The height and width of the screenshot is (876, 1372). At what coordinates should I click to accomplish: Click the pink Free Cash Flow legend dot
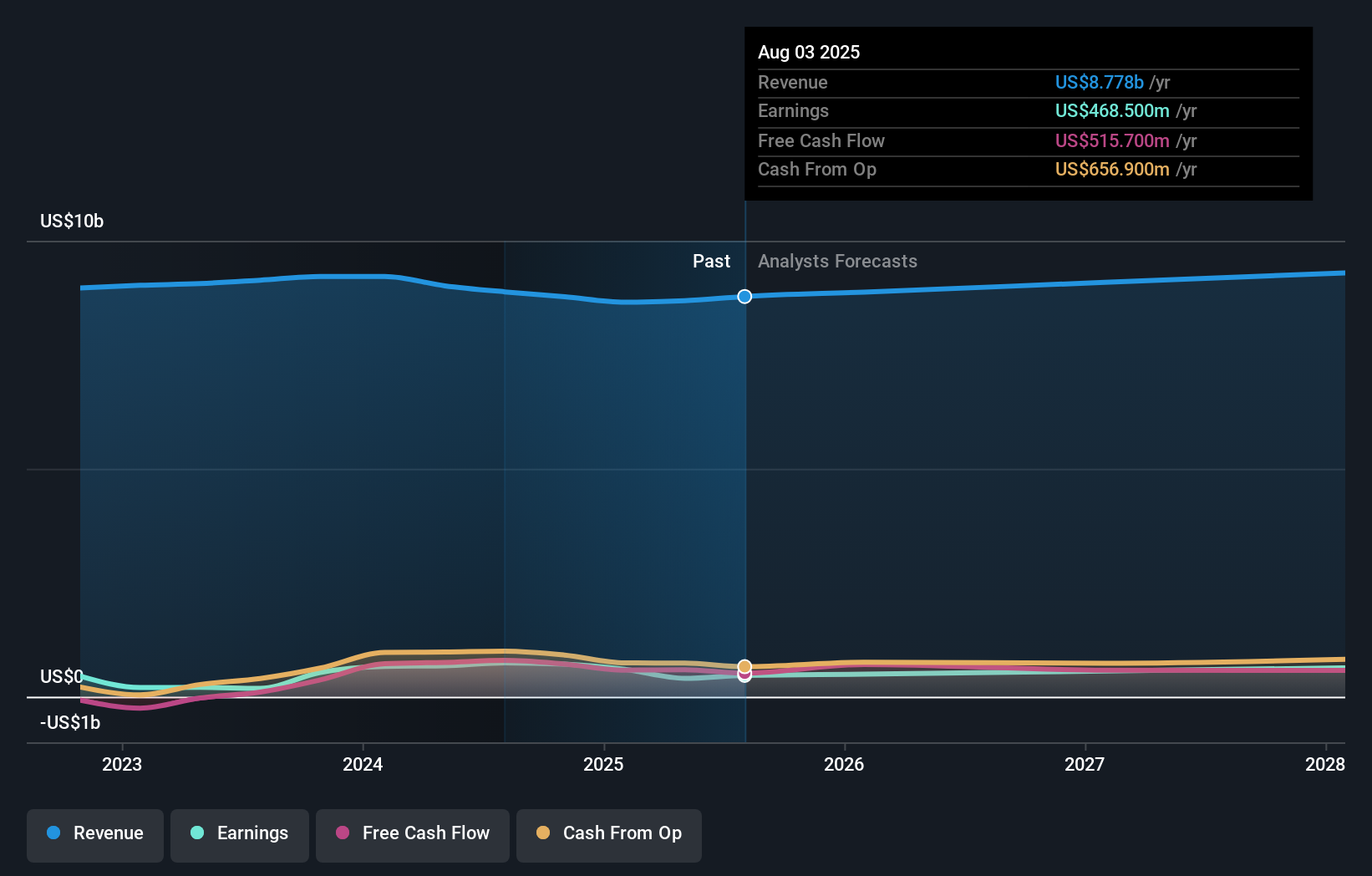click(x=343, y=833)
